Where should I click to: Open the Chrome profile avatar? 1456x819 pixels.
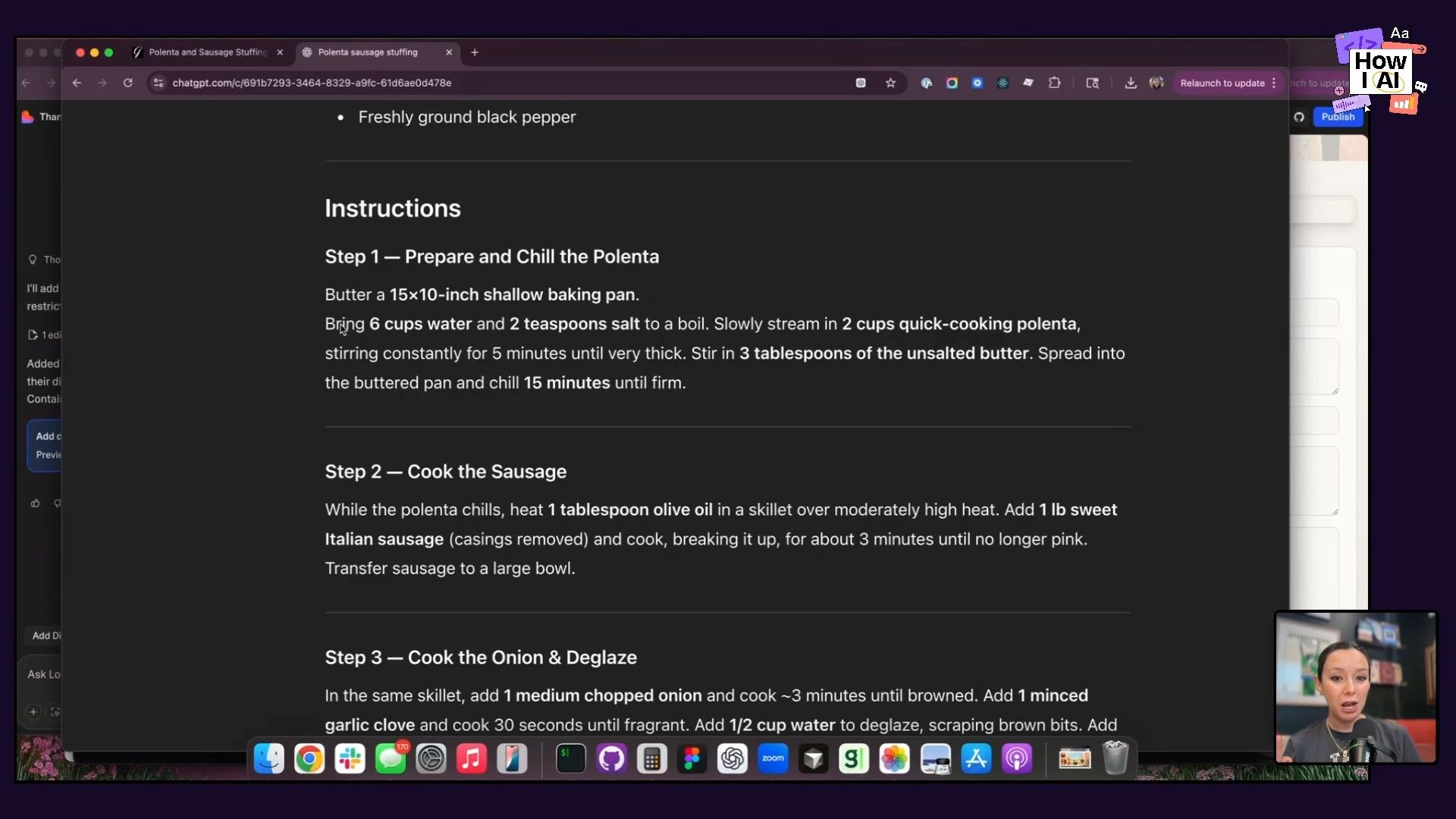pos(1156,83)
